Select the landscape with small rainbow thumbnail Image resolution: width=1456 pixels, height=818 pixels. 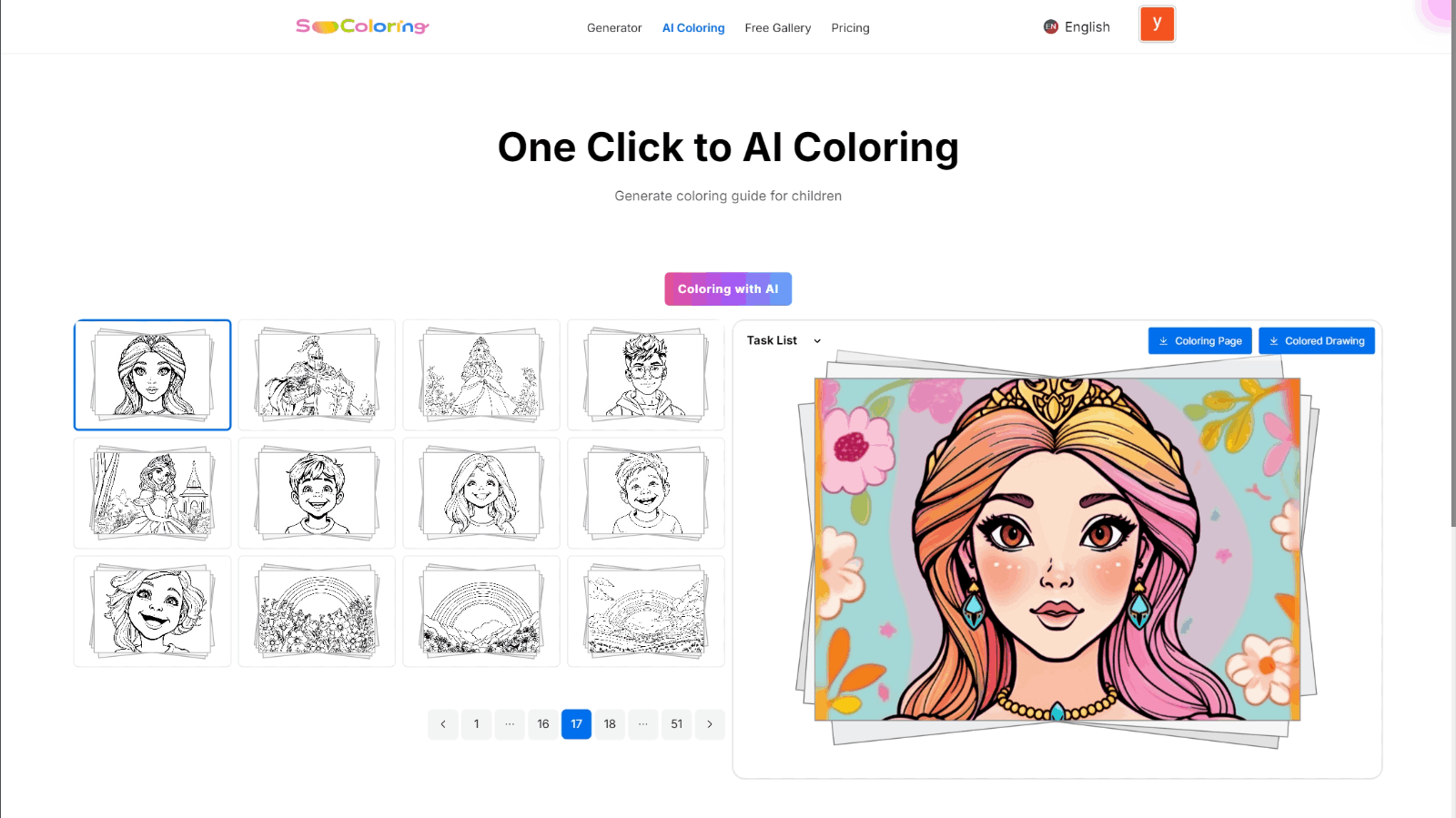pyautogui.click(x=646, y=611)
